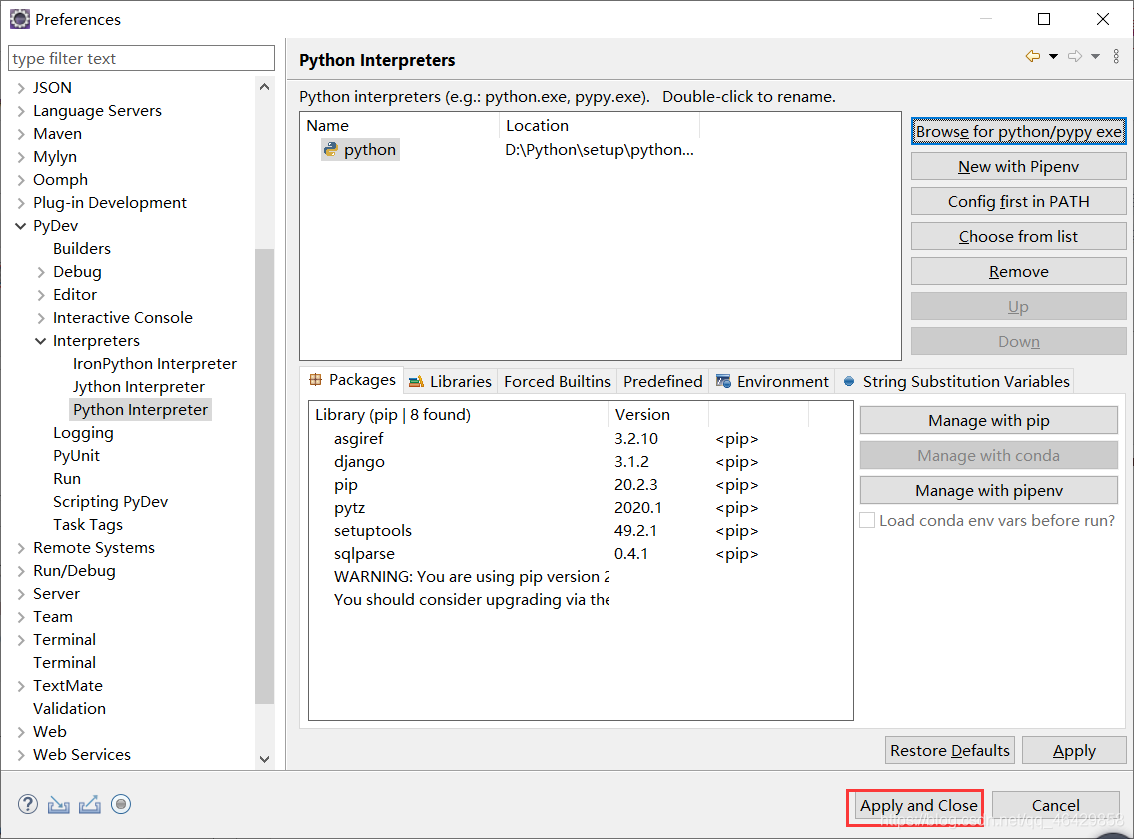
Task: Open the Predefined tab
Action: point(662,381)
